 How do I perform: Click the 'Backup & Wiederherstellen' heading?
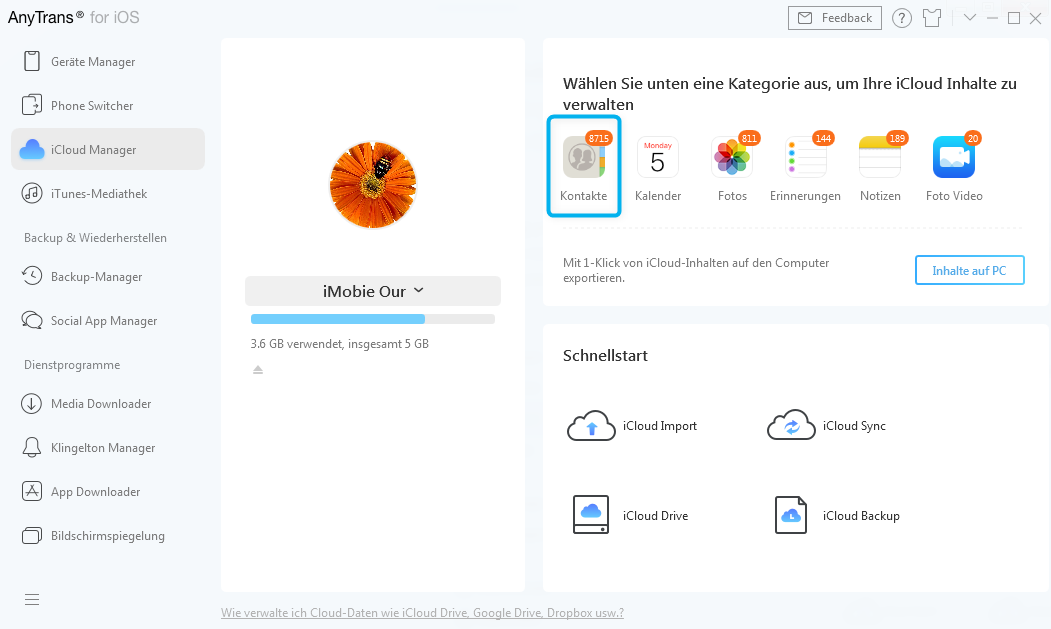point(95,237)
